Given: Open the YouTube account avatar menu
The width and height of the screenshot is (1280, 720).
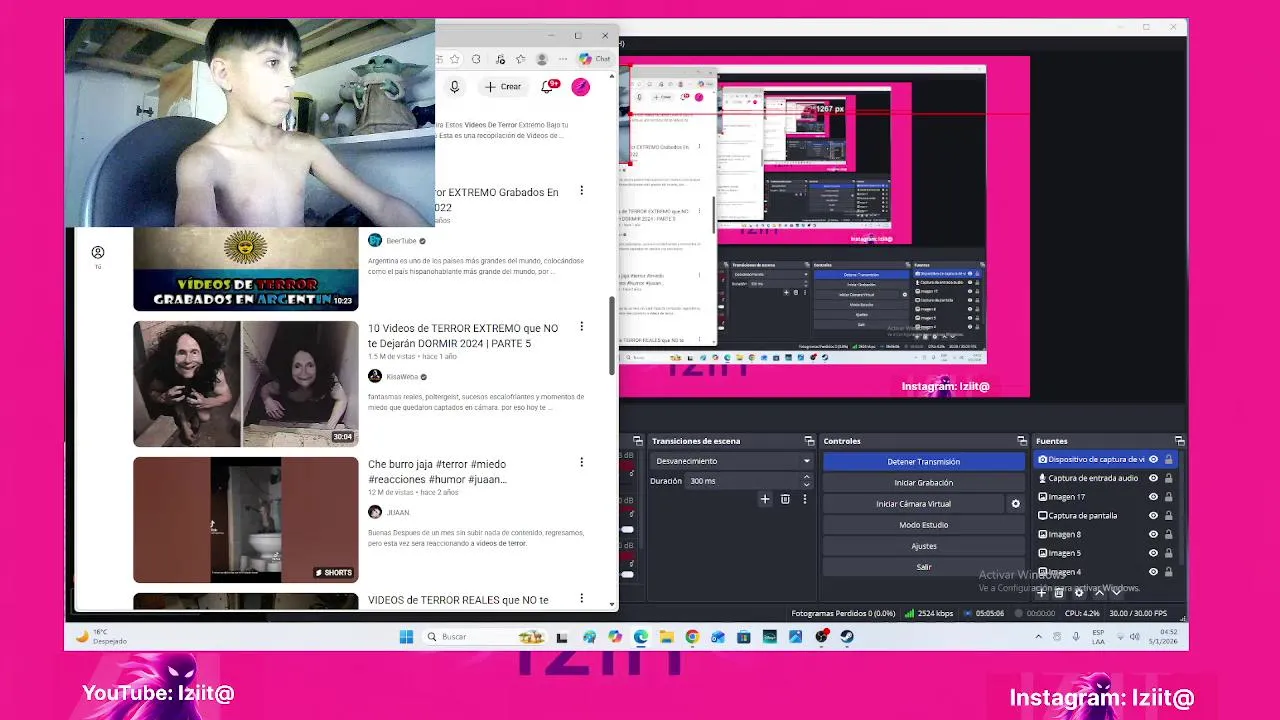Looking at the screenshot, I should [580, 87].
